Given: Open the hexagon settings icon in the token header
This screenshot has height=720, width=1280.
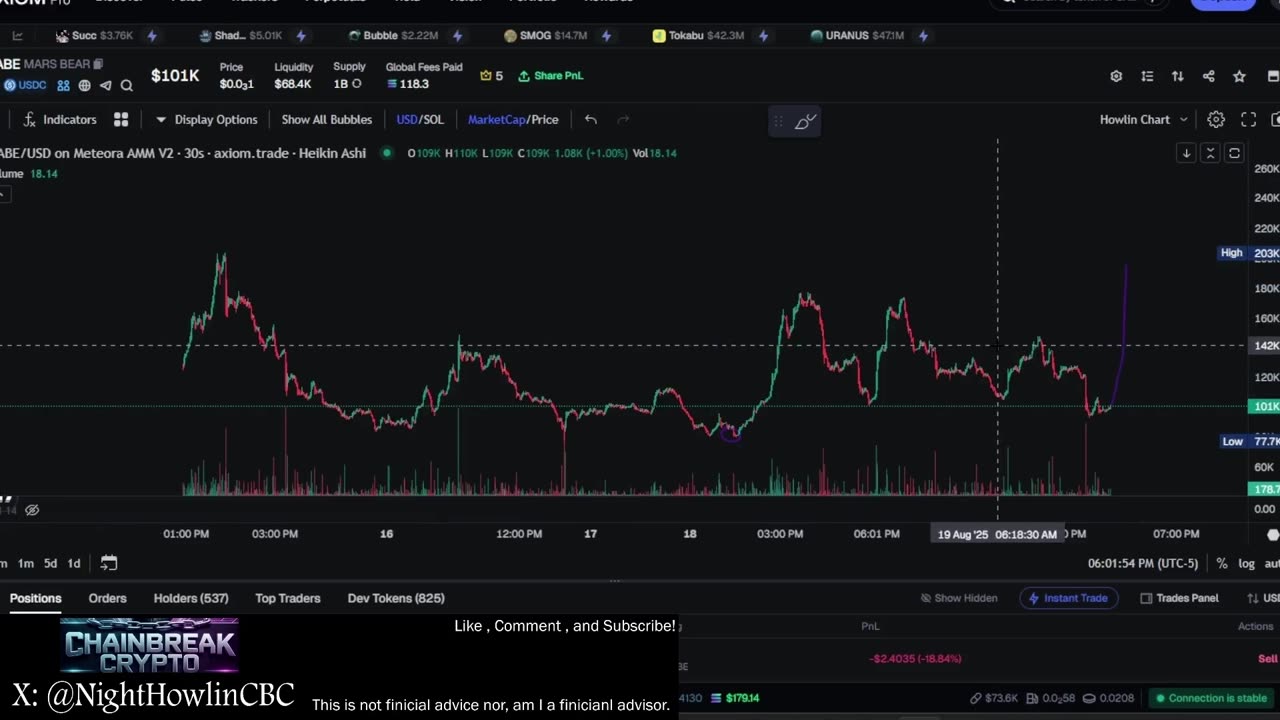Looking at the screenshot, I should pyautogui.click(x=1116, y=76).
